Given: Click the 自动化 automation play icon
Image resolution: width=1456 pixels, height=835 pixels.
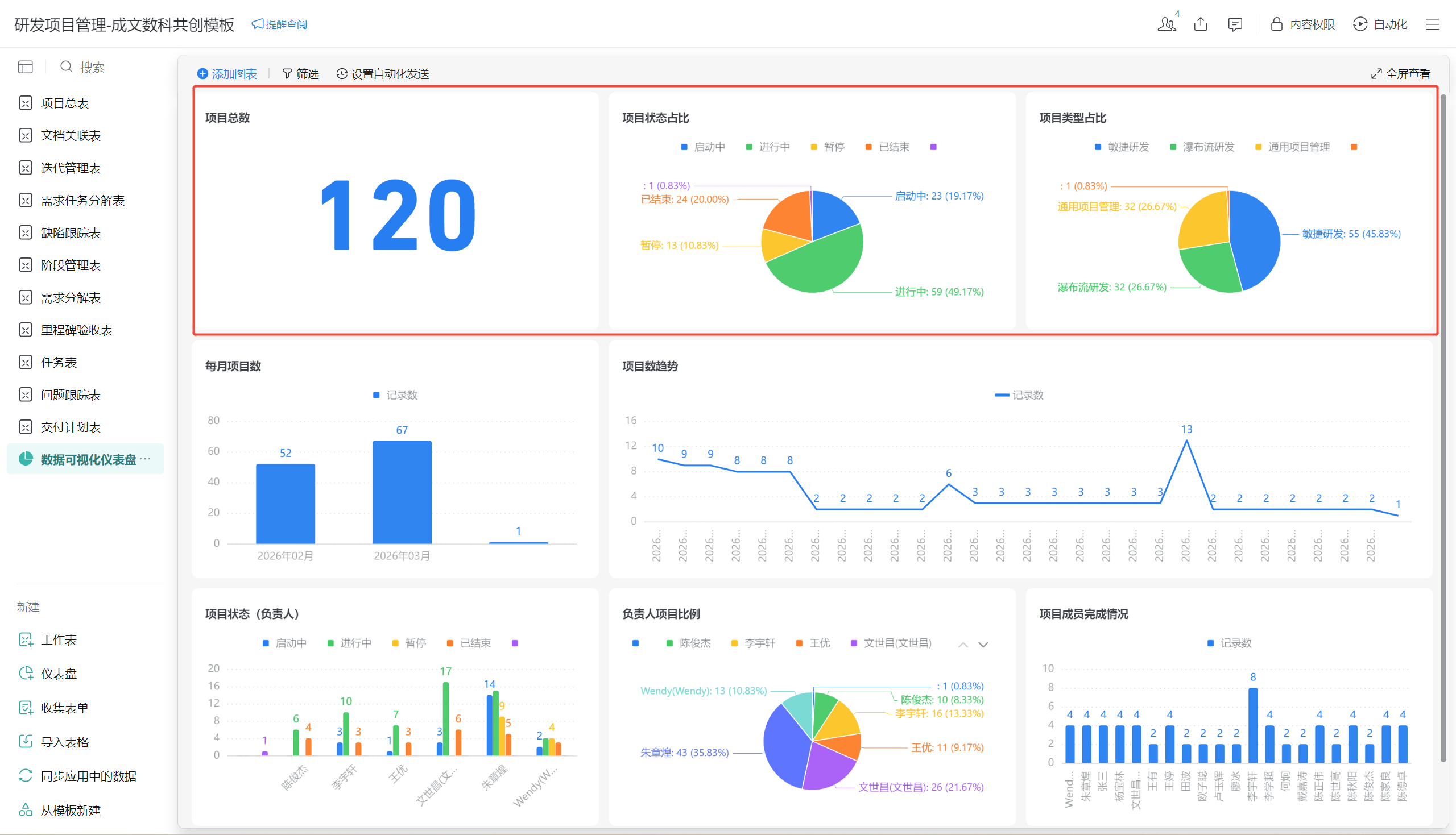Looking at the screenshot, I should (x=1360, y=24).
